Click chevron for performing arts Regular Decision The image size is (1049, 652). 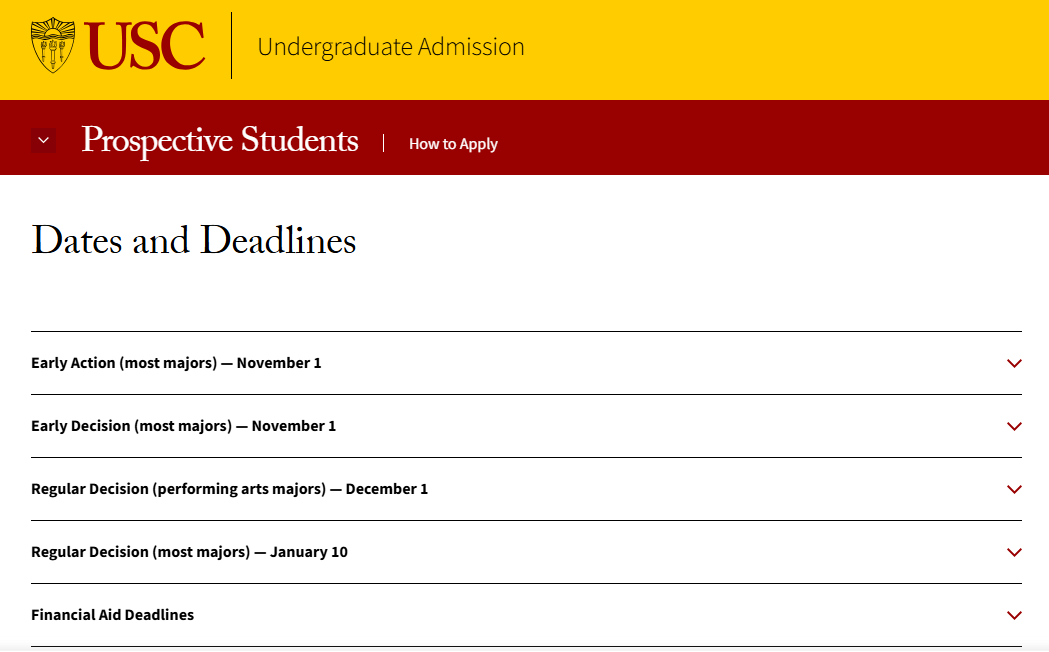pos(1014,489)
